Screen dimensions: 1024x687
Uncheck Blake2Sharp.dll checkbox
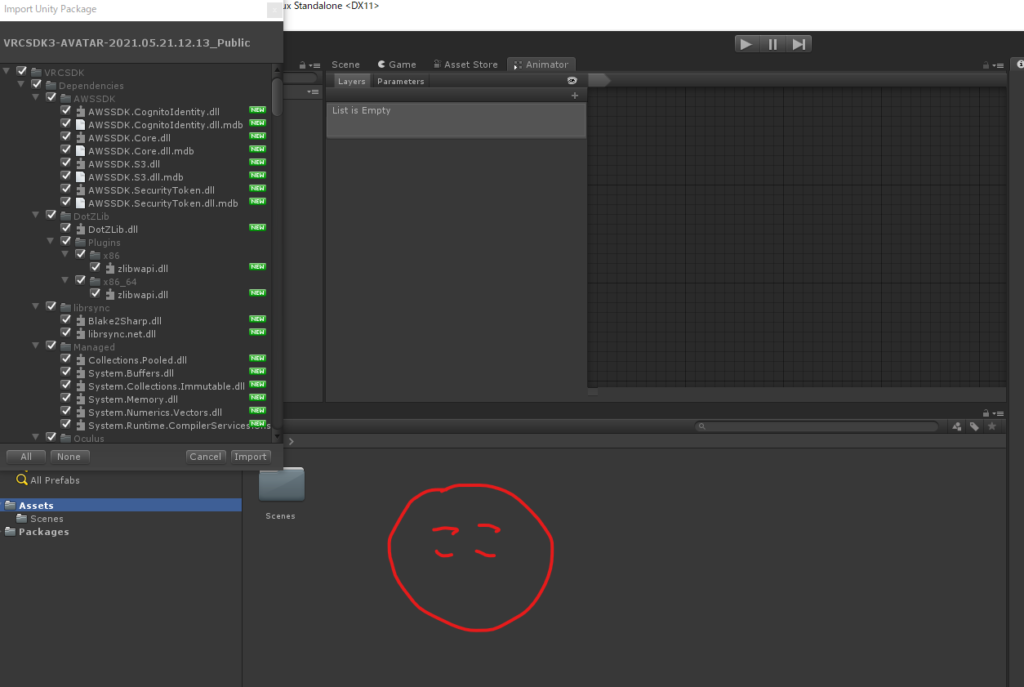tap(66, 319)
